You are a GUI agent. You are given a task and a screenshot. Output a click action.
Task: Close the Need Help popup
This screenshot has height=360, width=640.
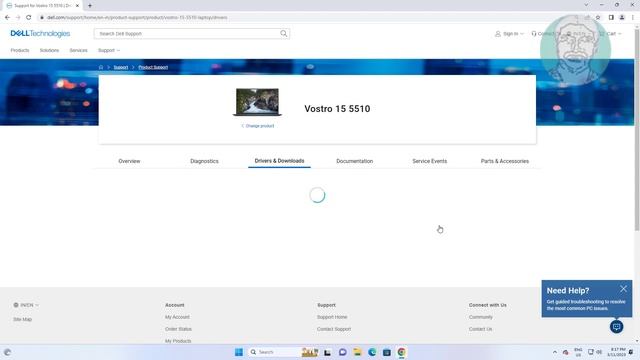[x=623, y=289]
